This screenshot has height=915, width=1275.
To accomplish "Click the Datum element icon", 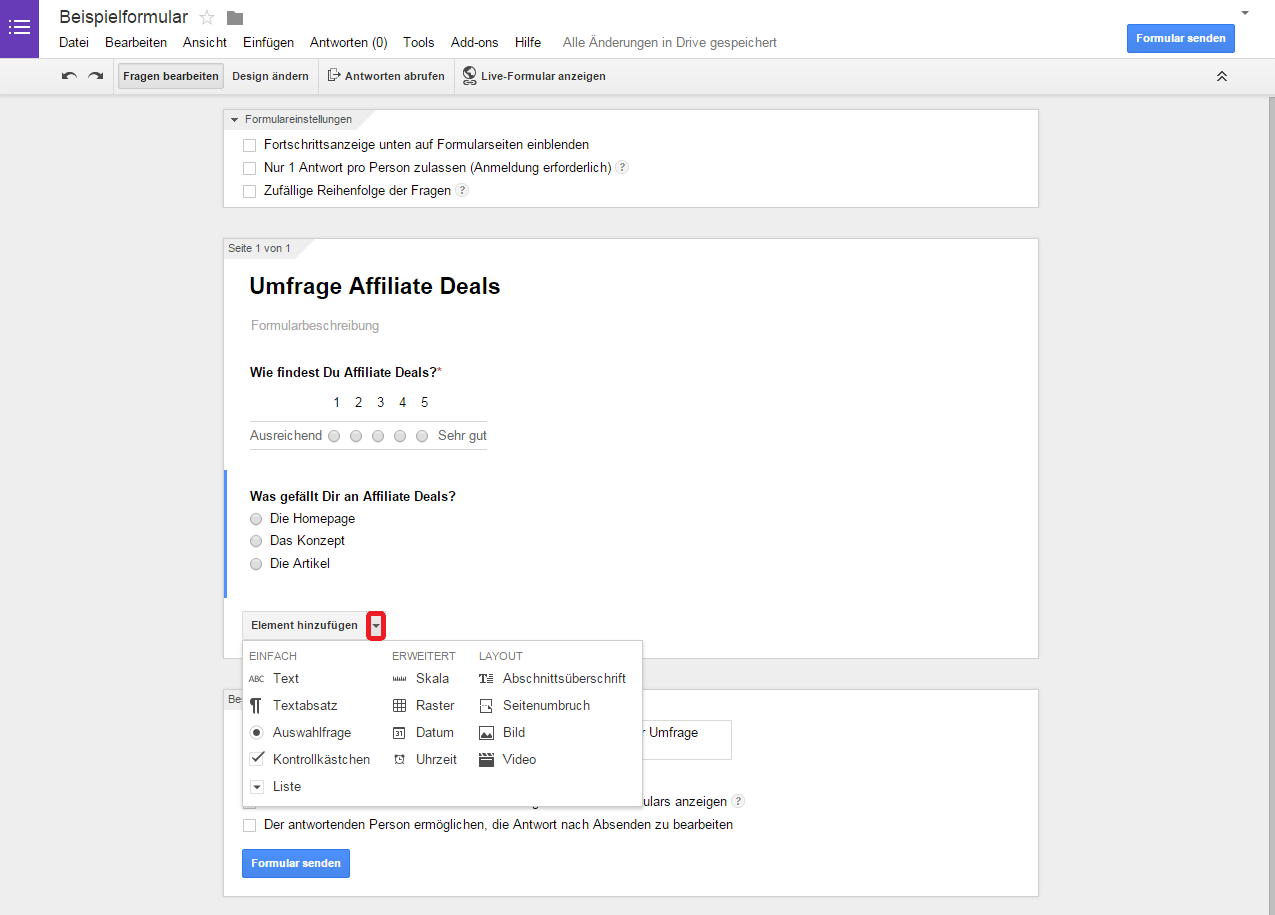I will [398, 732].
